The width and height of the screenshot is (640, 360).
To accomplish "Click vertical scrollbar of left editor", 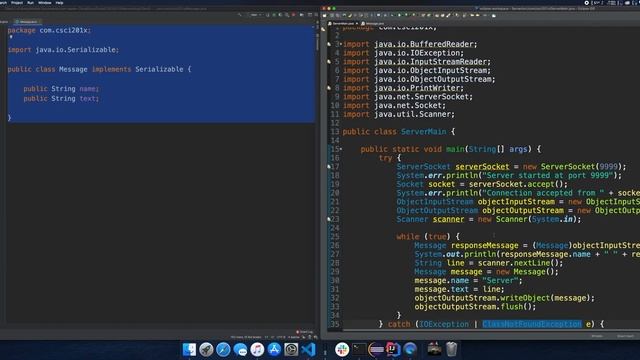I will [x=318, y=42].
